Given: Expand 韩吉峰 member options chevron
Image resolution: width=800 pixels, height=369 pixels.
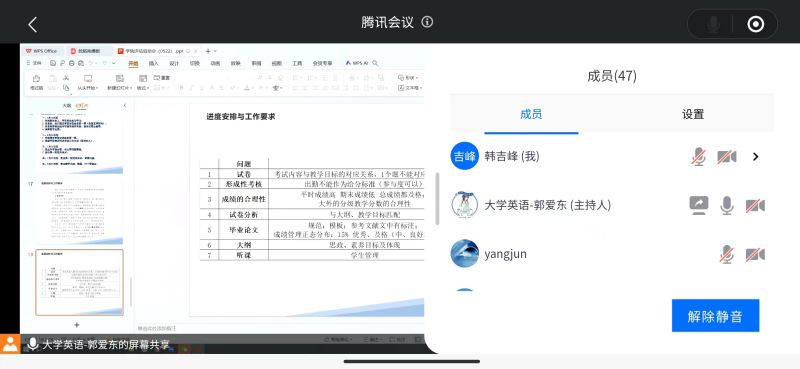Looking at the screenshot, I should tap(756, 157).
